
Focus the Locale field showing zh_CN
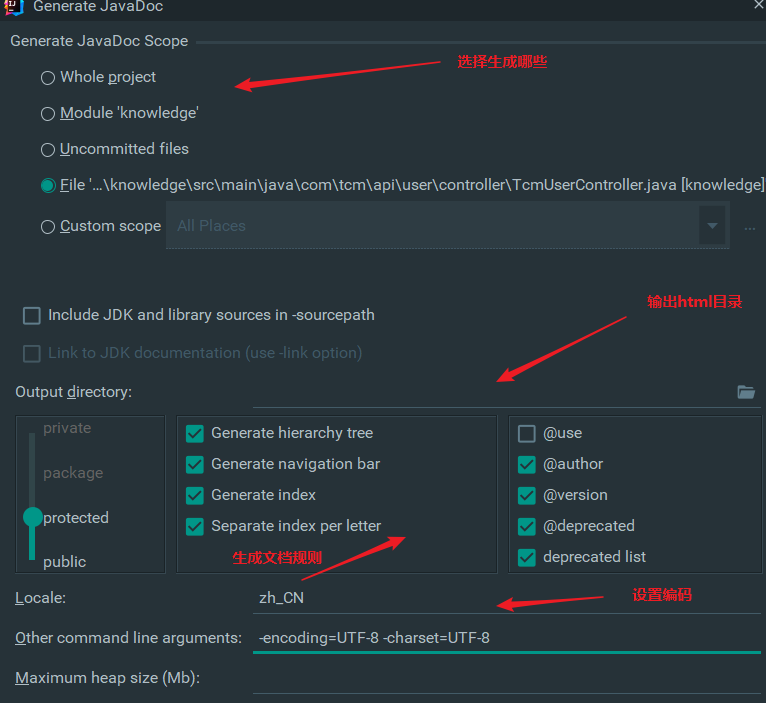point(507,598)
